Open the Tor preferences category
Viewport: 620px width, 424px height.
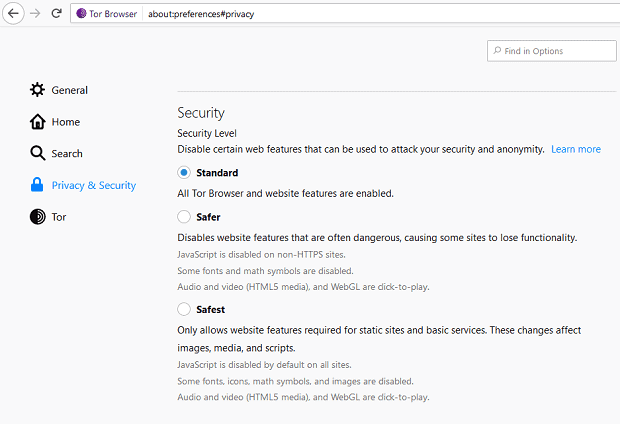48,217
